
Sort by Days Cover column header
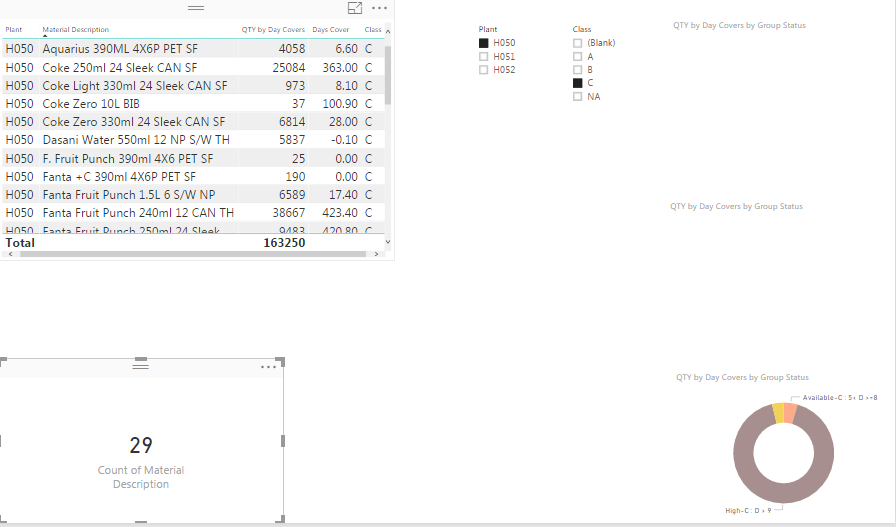330,30
